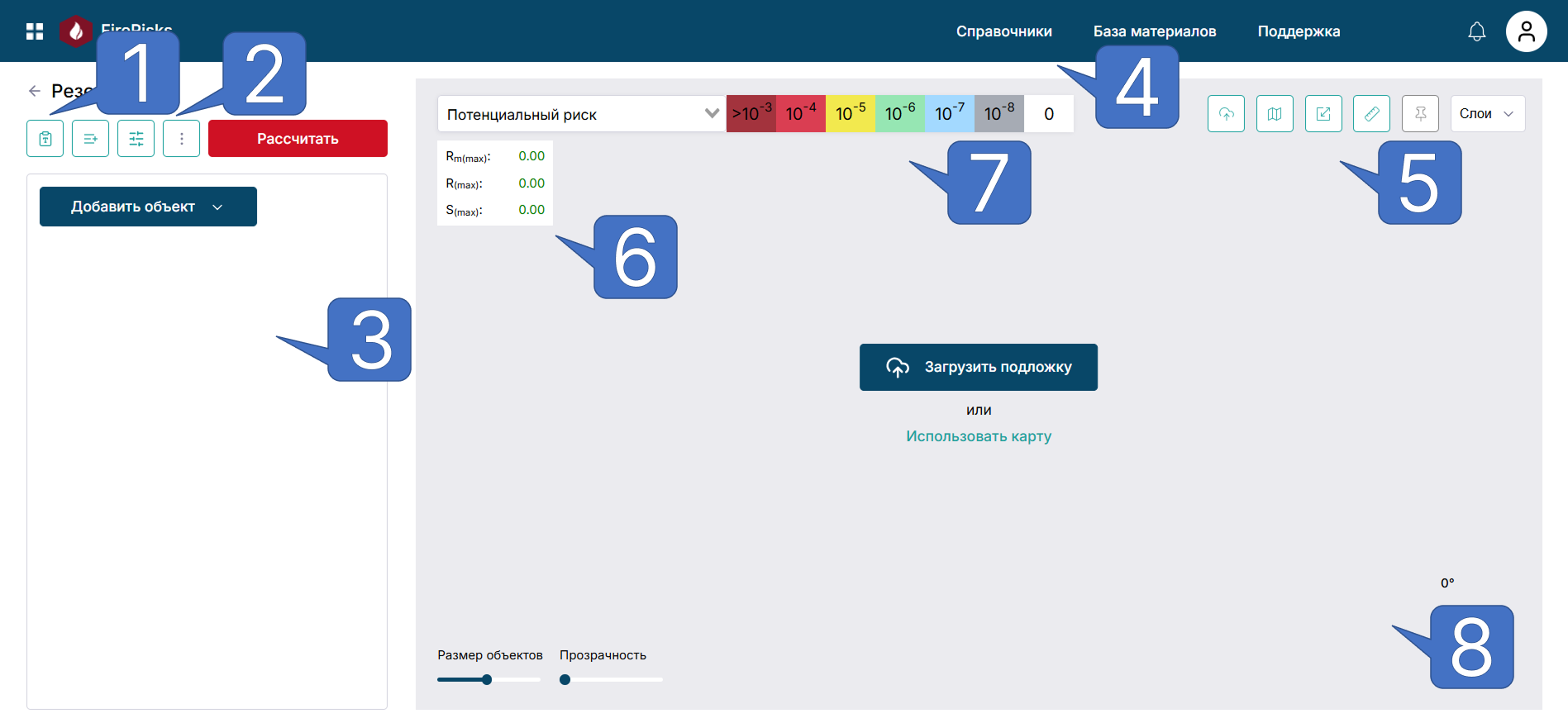1568x723 pixels.
Task: Click the 0° rotation indicator
Action: pos(1447,583)
